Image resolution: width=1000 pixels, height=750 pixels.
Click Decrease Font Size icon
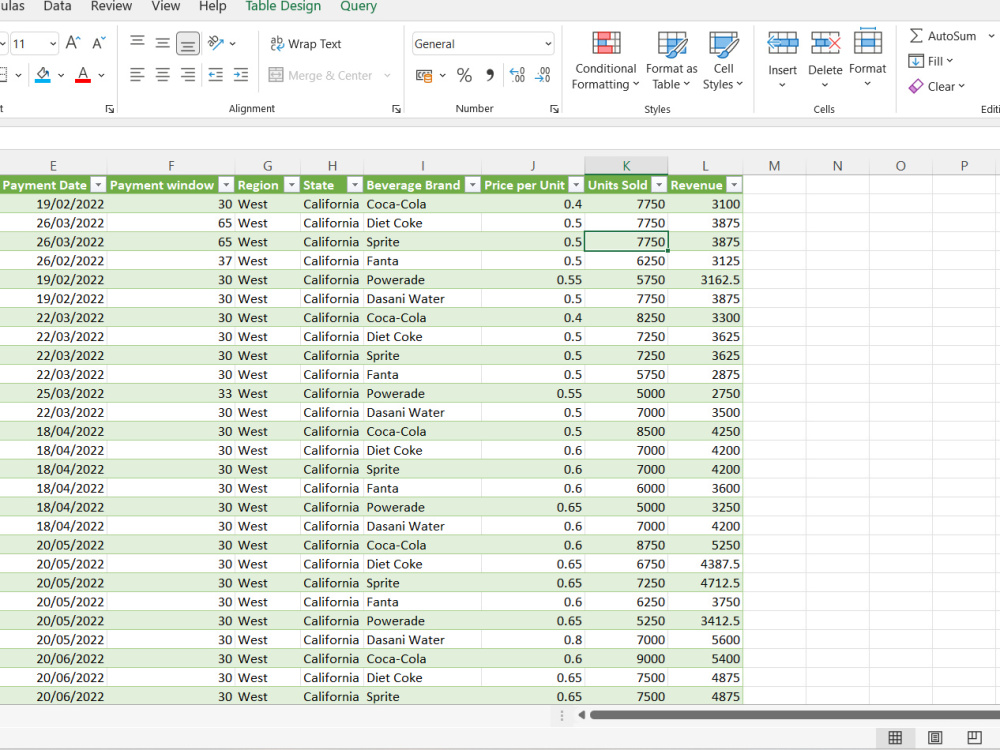coord(99,43)
